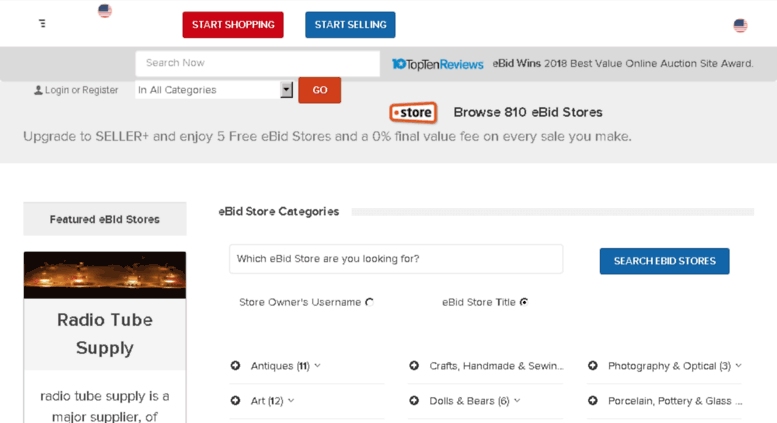
Task: Click the orange eBid store logo
Action: pyautogui.click(x=413, y=112)
